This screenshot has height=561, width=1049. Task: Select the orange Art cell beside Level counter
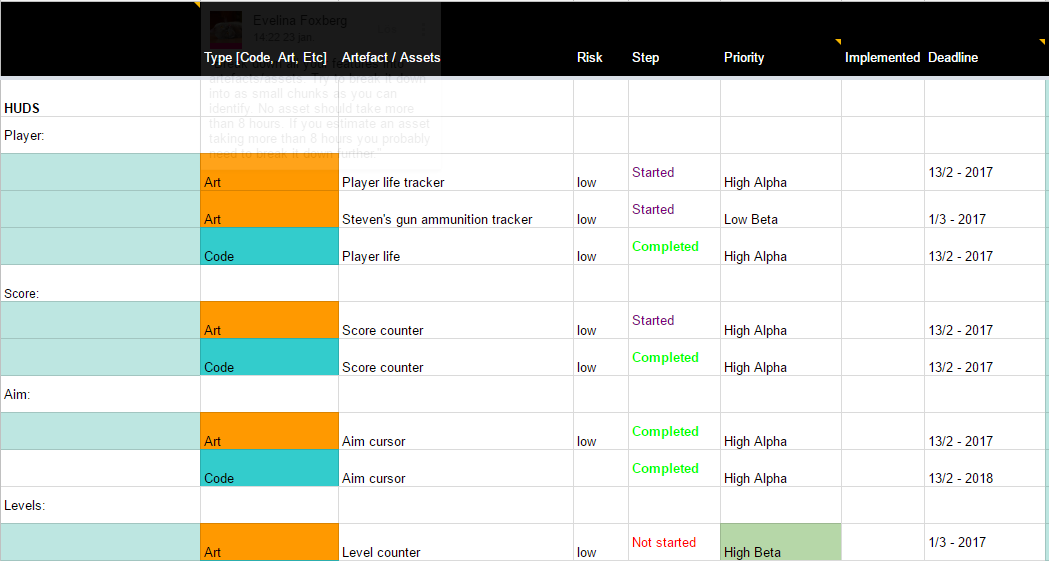tap(269, 542)
